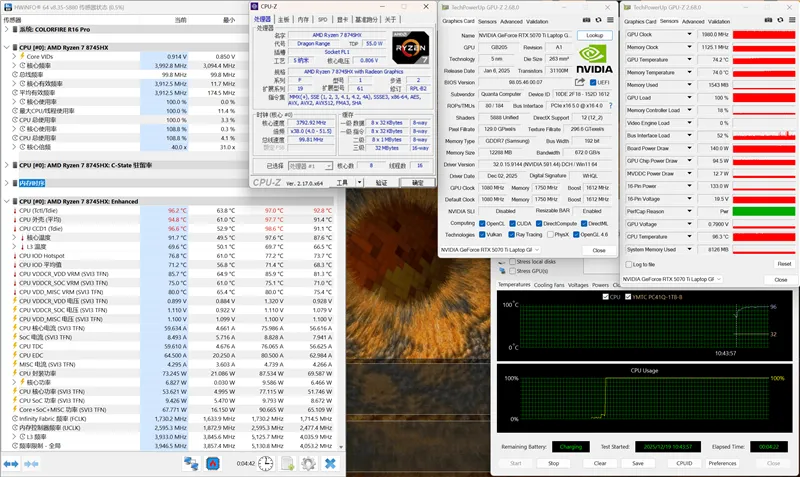The height and width of the screenshot is (477, 800).
Task: Open HWiNFO sensor settings gear icon
Action: pos(309,464)
